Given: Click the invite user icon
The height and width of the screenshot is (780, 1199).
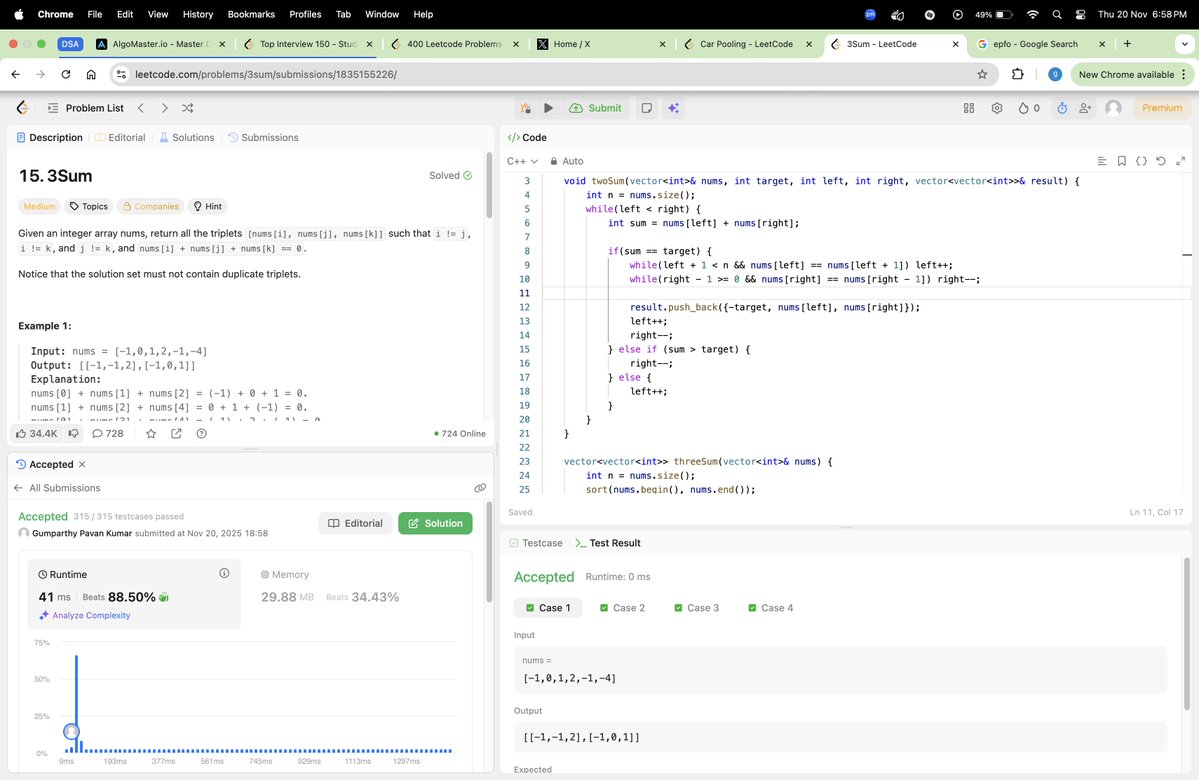Looking at the screenshot, I should tap(1085, 108).
